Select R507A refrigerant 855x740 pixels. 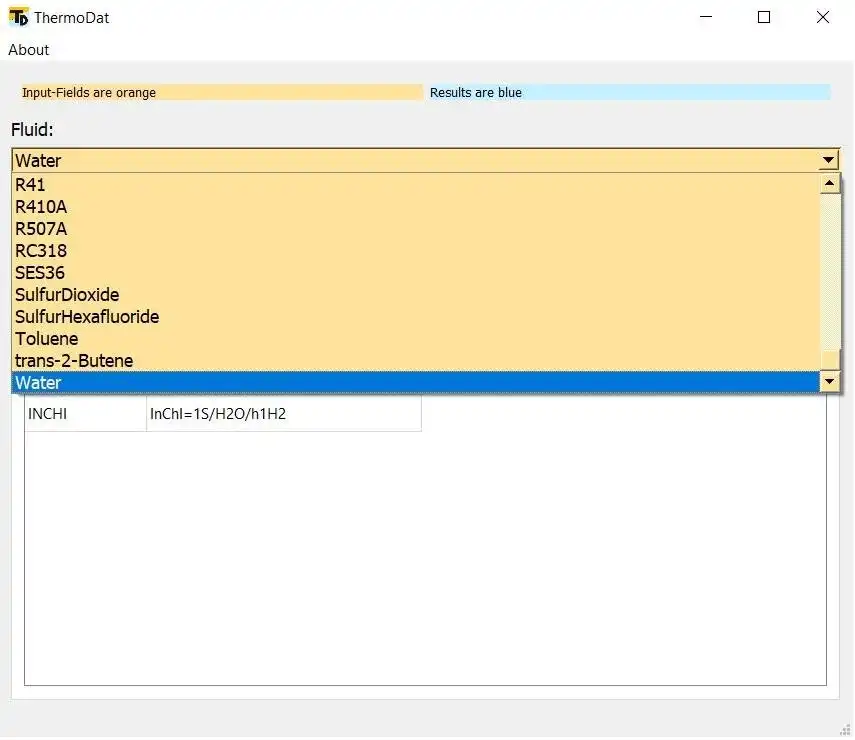click(x=40, y=228)
